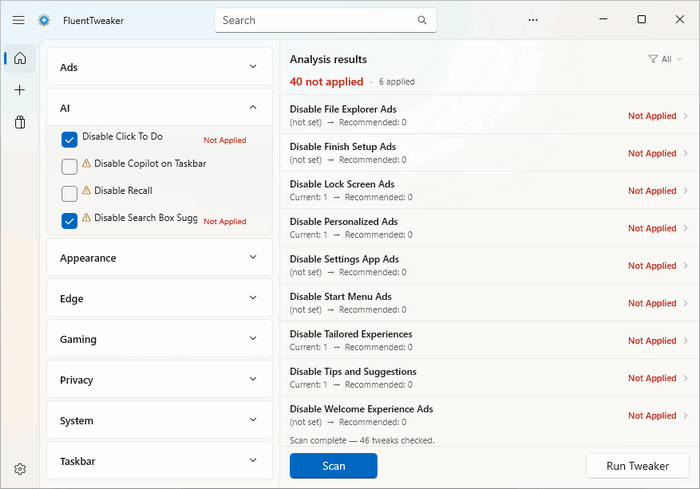The height and width of the screenshot is (489, 700).
Task: Expand the Appearance category
Action: 159,258
